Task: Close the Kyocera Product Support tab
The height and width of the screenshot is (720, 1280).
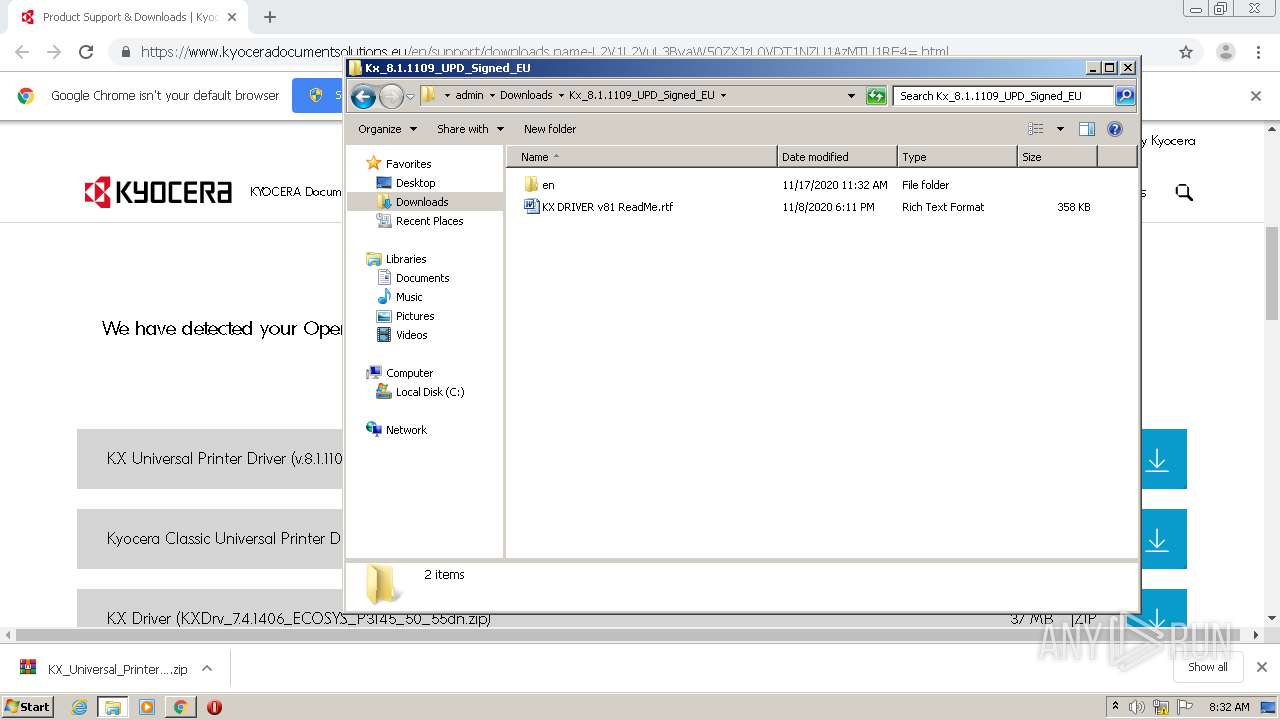Action: point(232,17)
